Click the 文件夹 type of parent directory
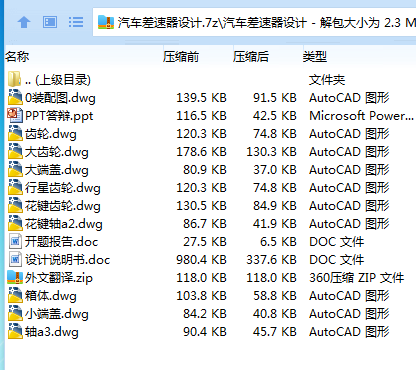This screenshot has width=416, height=370. (x=327, y=80)
